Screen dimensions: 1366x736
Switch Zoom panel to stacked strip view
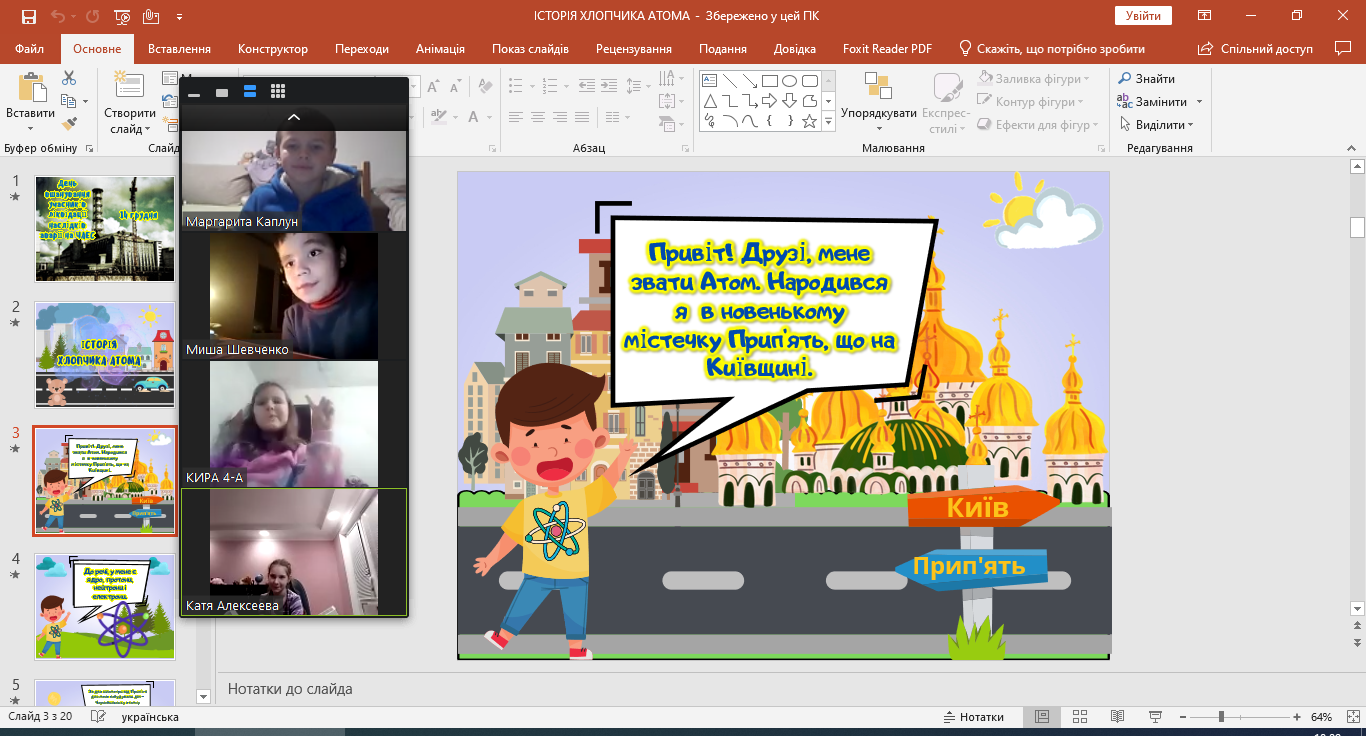[250, 91]
